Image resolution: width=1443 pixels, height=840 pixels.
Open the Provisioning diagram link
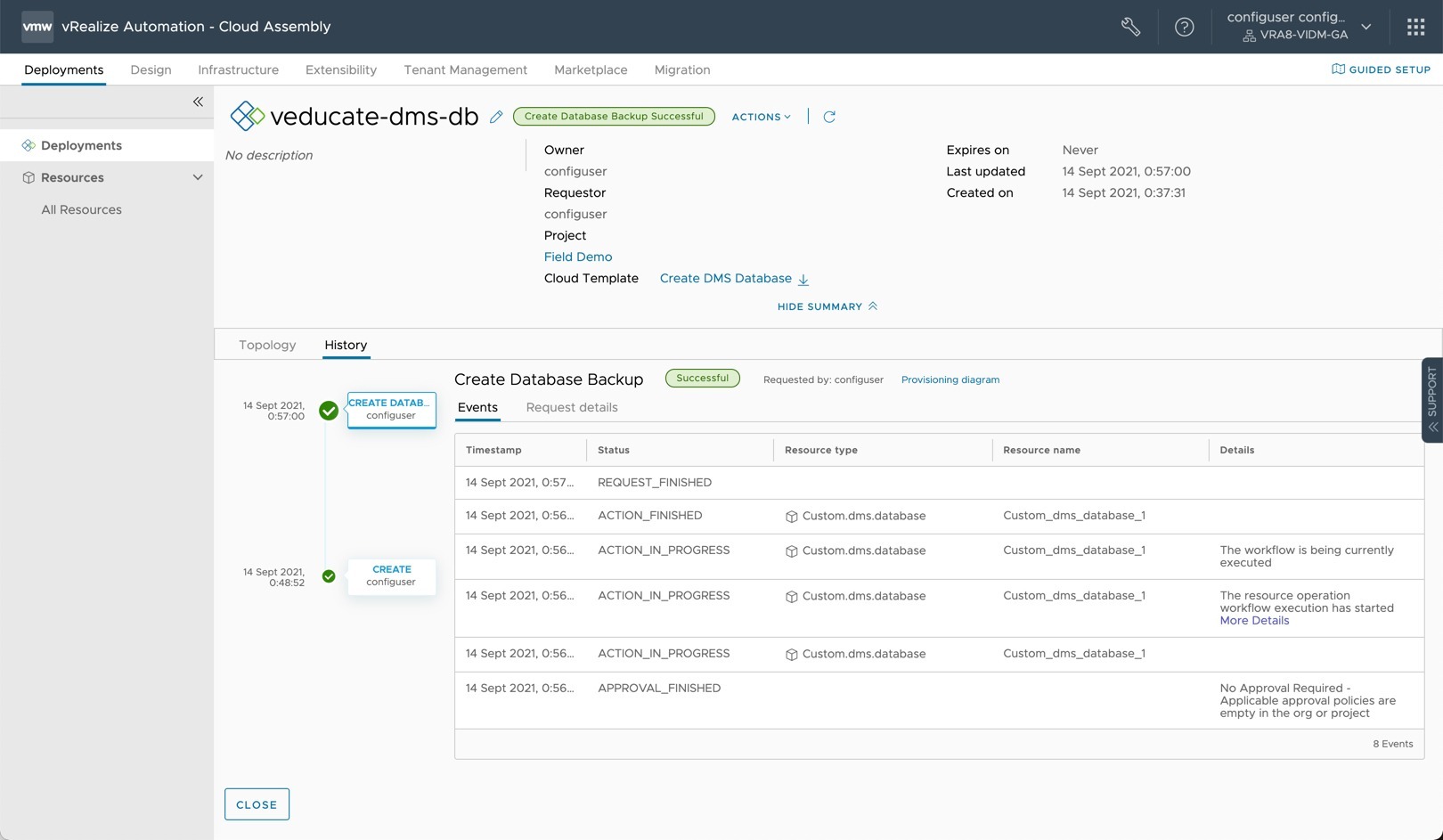(x=950, y=379)
